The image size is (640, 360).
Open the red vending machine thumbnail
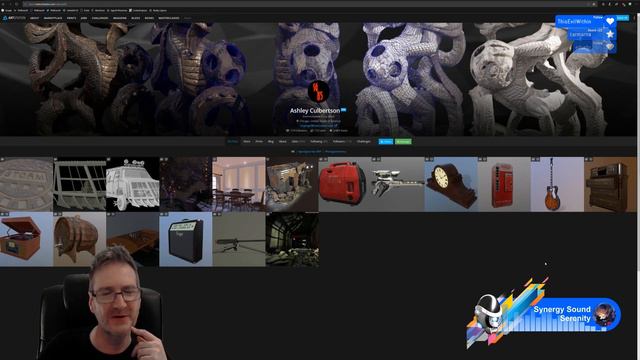pos(504,184)
